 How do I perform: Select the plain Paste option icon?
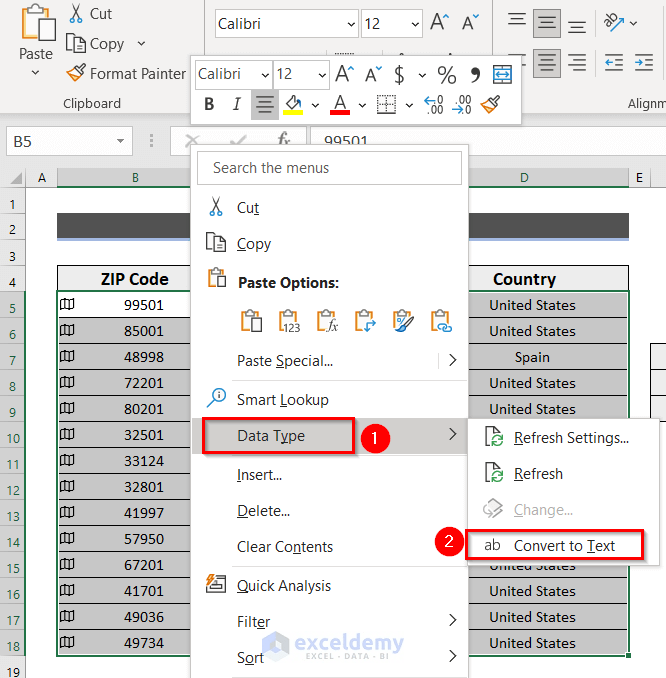point(251,321)
